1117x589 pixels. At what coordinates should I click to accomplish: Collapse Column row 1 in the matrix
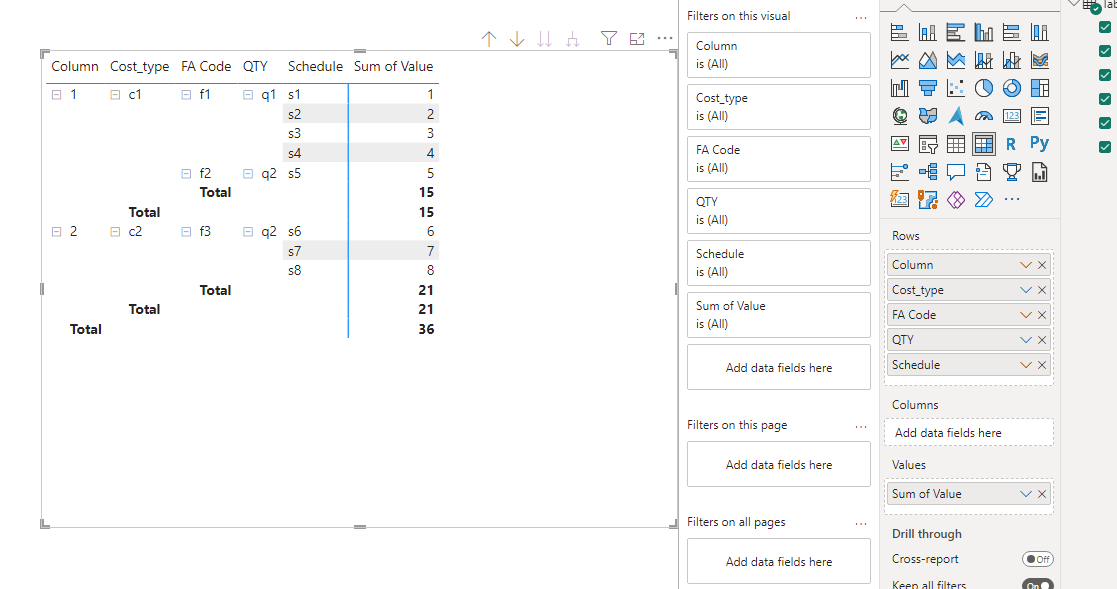coord(56,94)
